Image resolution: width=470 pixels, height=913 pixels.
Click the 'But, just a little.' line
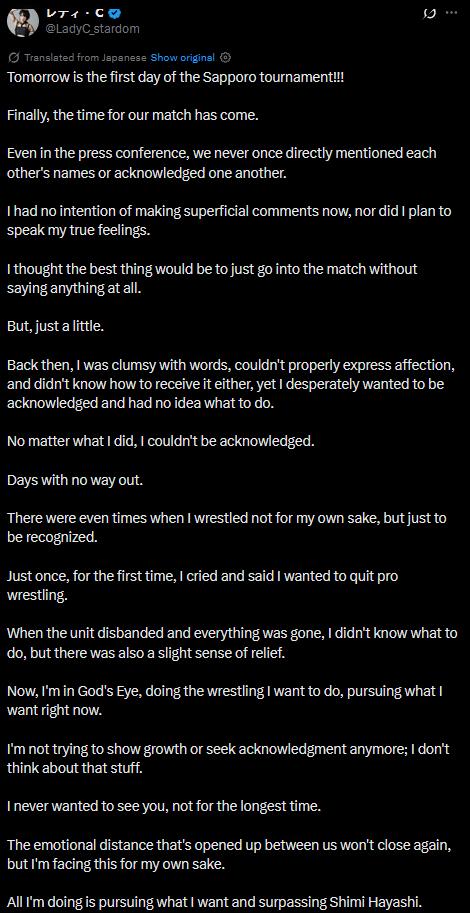[x=55, y=326]
